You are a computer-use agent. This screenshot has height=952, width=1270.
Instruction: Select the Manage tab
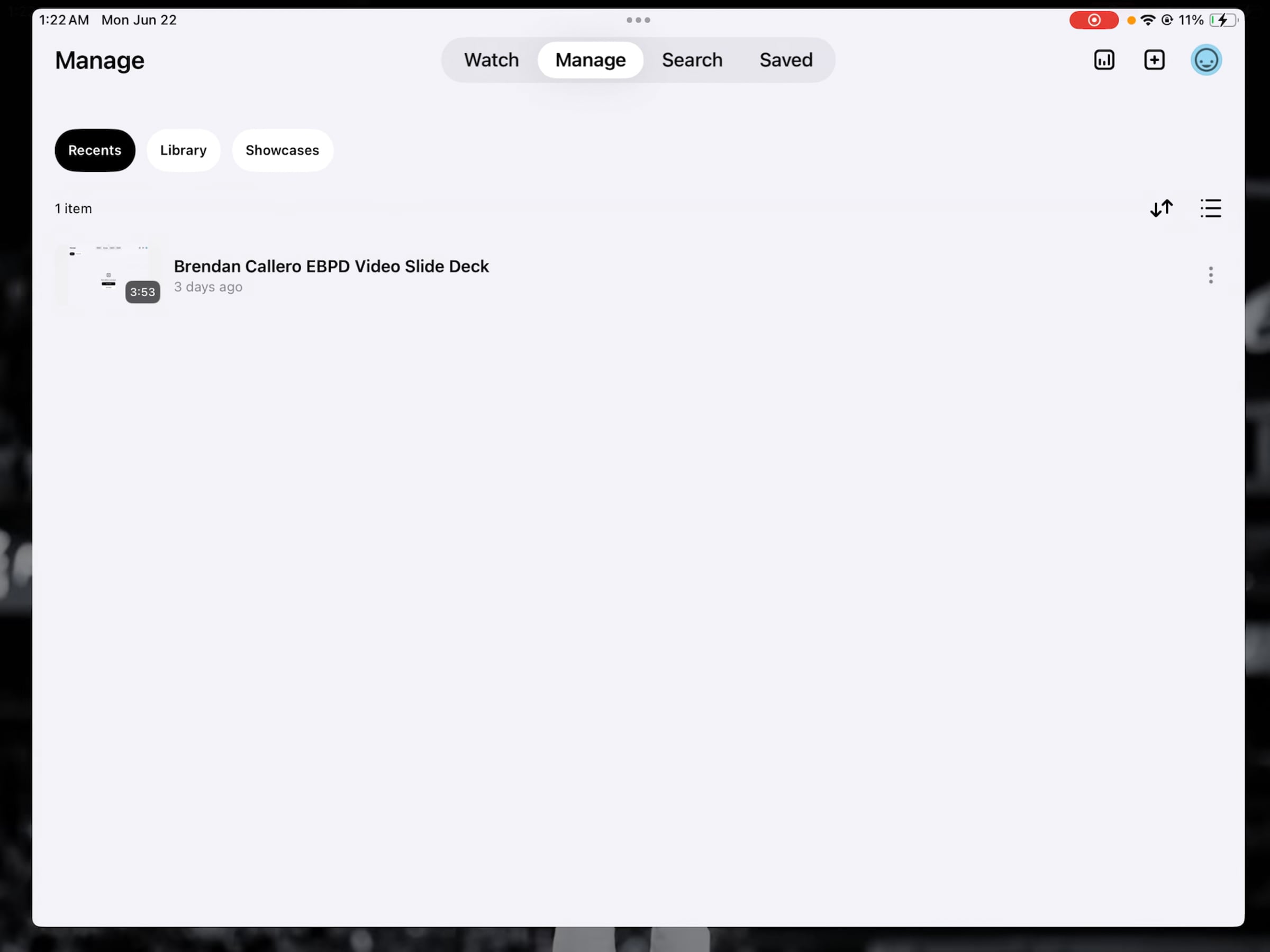coord(590,60)
